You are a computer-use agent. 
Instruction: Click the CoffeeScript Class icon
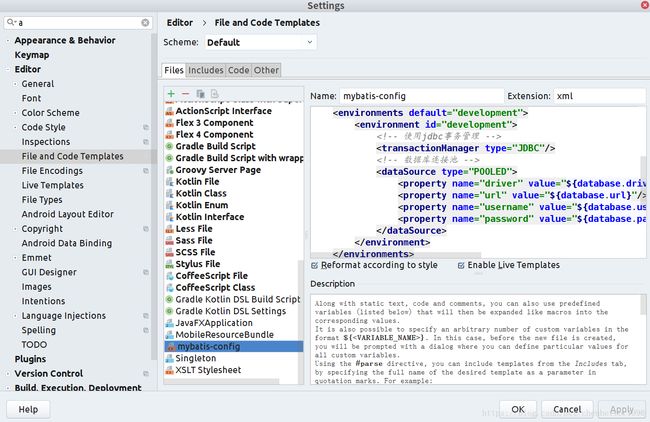click(x=170, y=288)
